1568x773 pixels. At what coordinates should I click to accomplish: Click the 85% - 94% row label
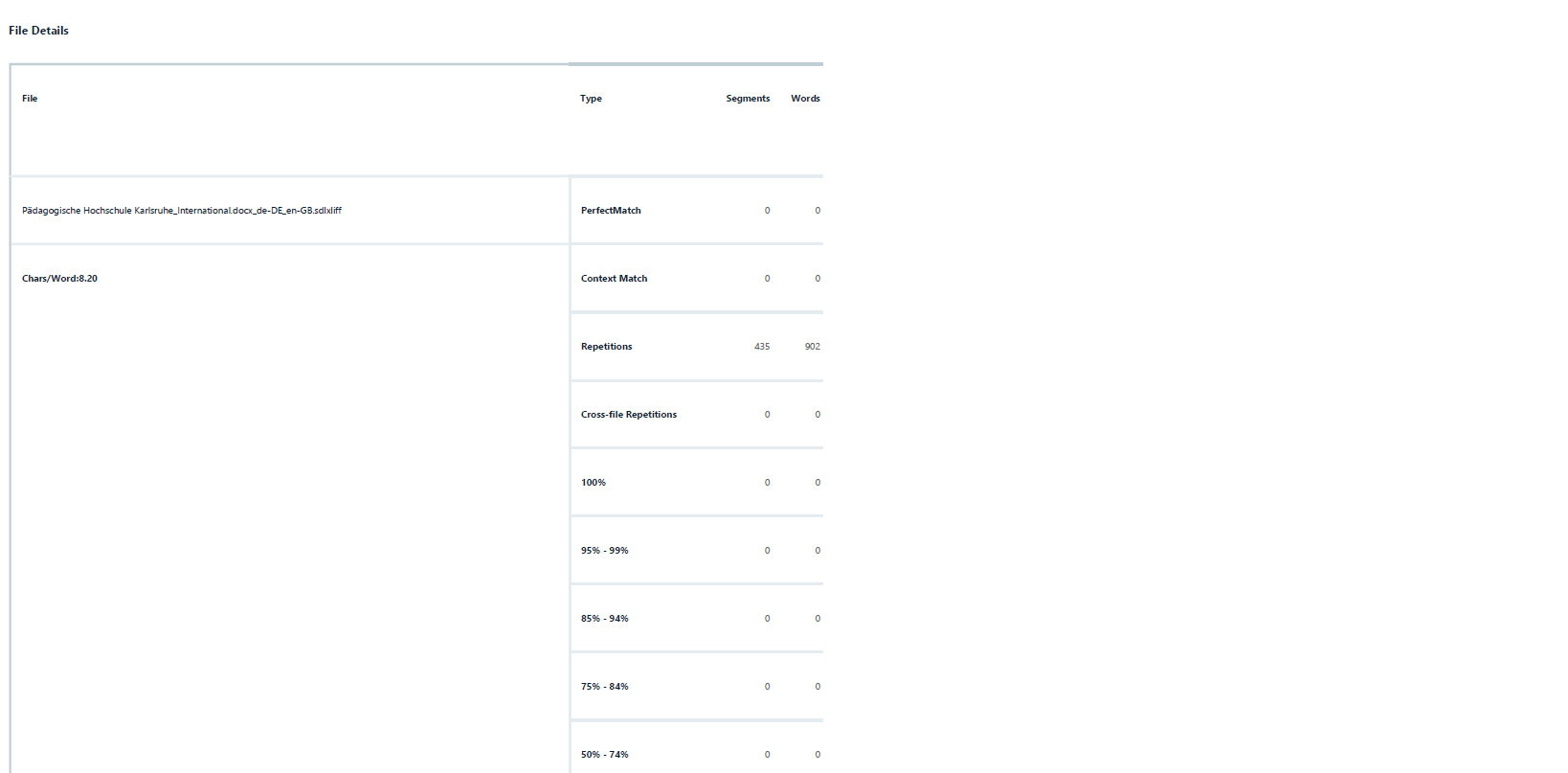tap(605, 619)
